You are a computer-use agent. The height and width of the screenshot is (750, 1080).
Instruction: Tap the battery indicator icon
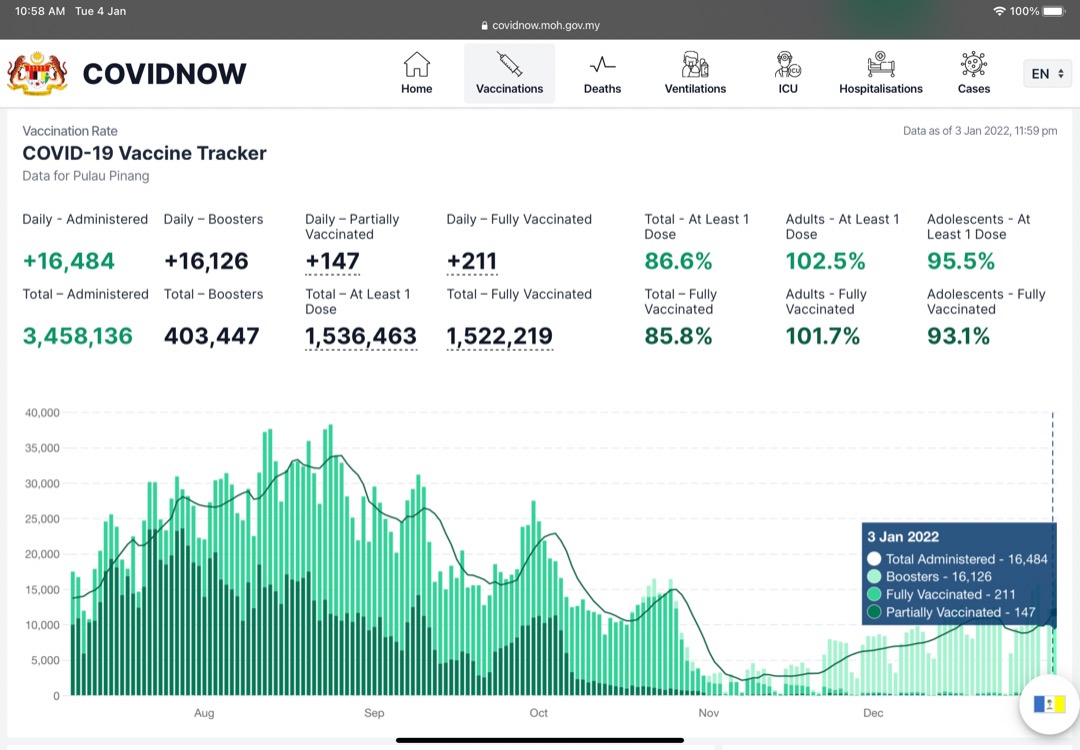[x=1054, y=11]
